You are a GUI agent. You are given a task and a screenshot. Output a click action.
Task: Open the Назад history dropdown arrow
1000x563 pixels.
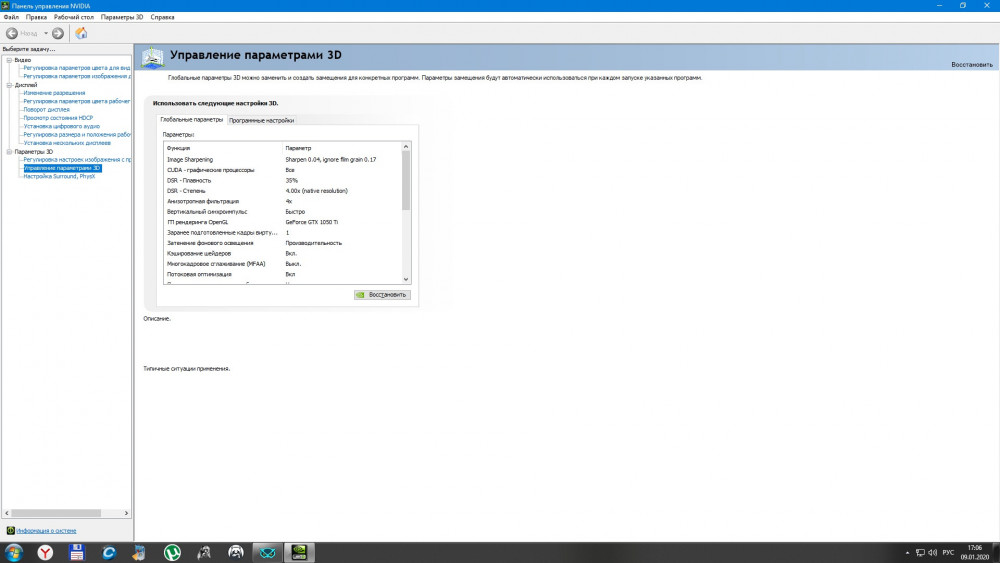coord(46,33)
